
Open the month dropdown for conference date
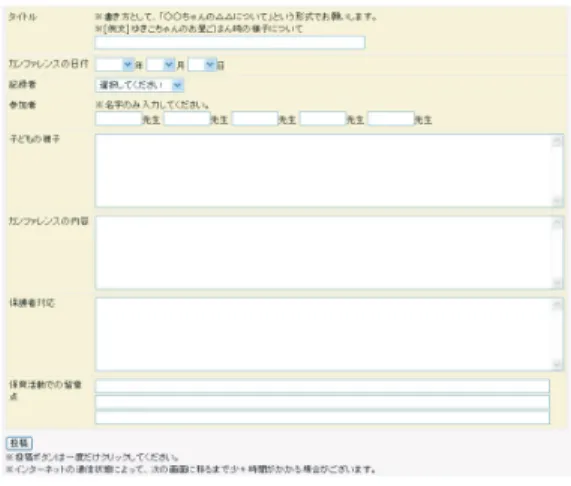tap(161, 65)
